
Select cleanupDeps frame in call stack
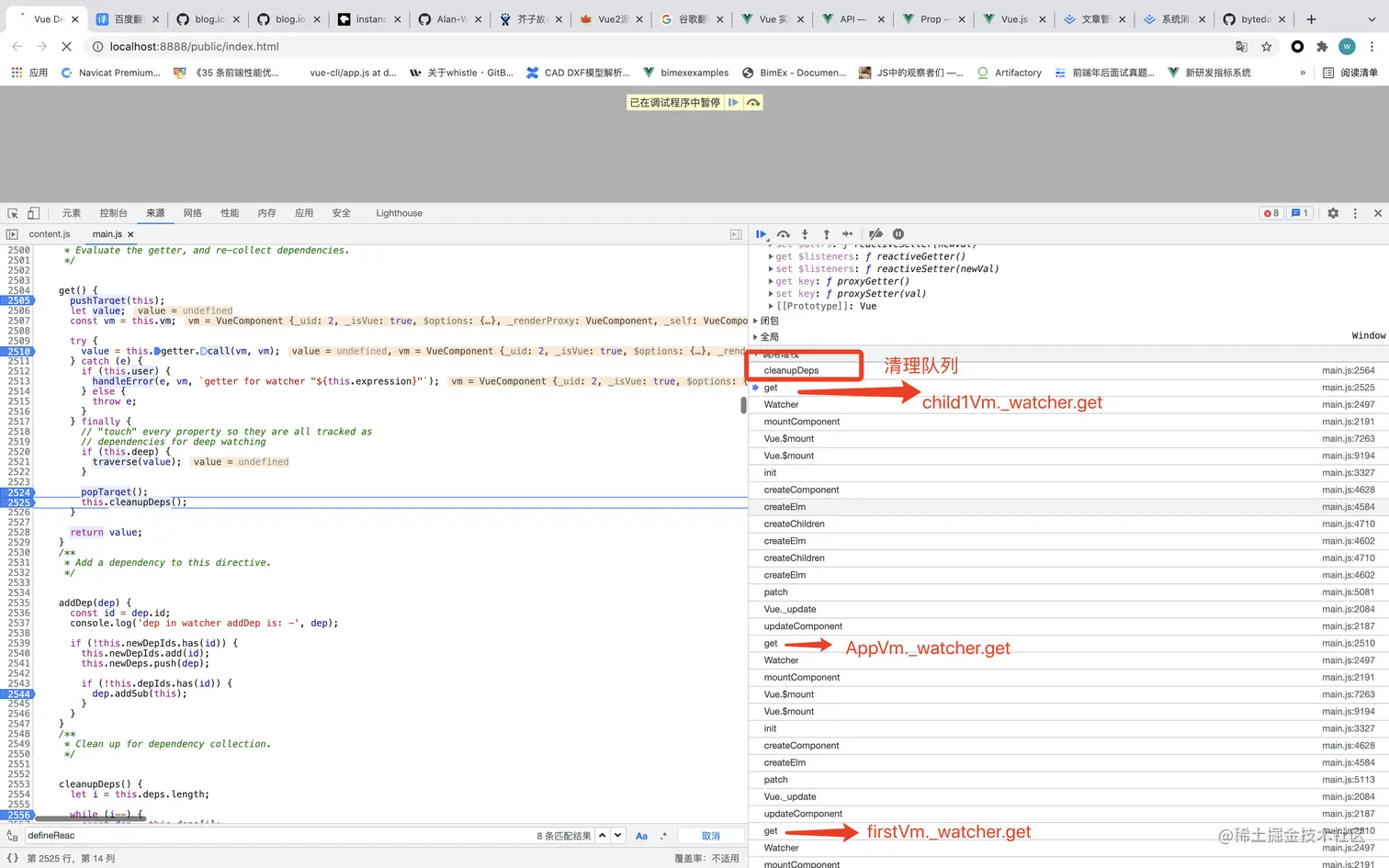click(x=791, y=370)
